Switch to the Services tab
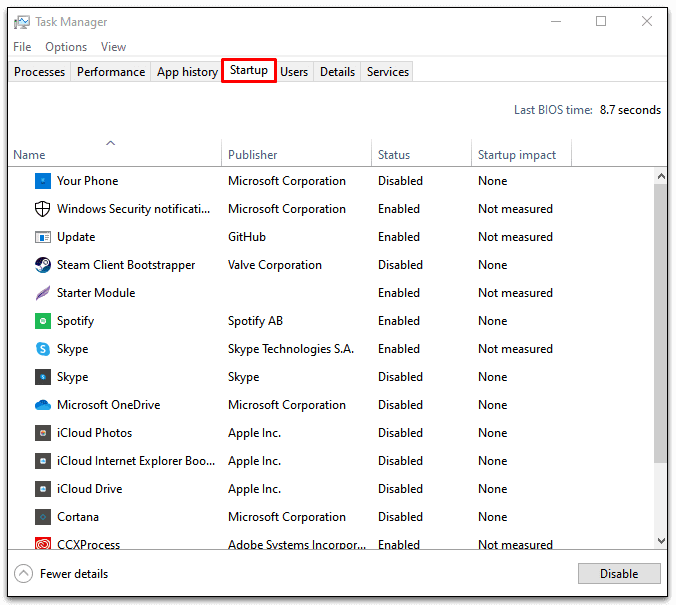This screenshot has height=605, width=676. coord(387,72)
